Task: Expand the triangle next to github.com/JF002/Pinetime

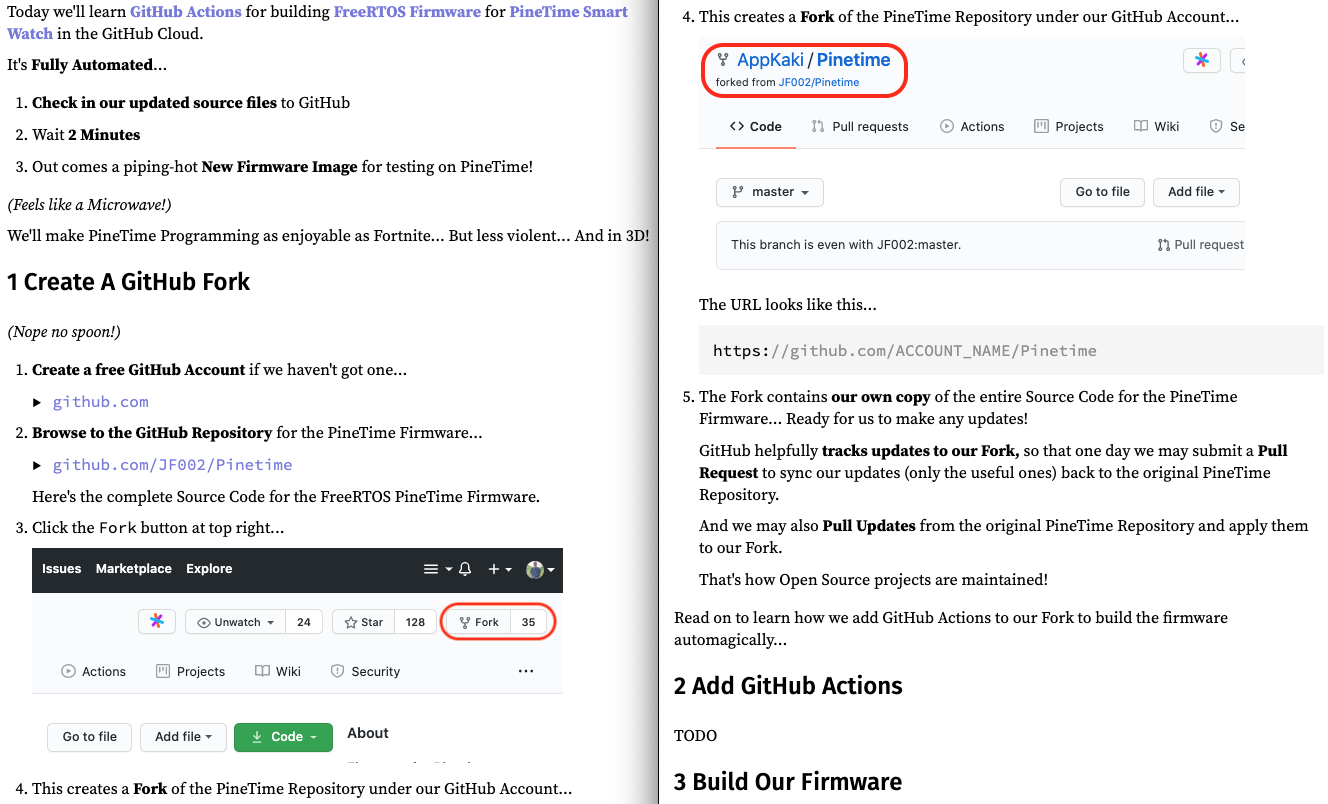Action: [38, 465]
